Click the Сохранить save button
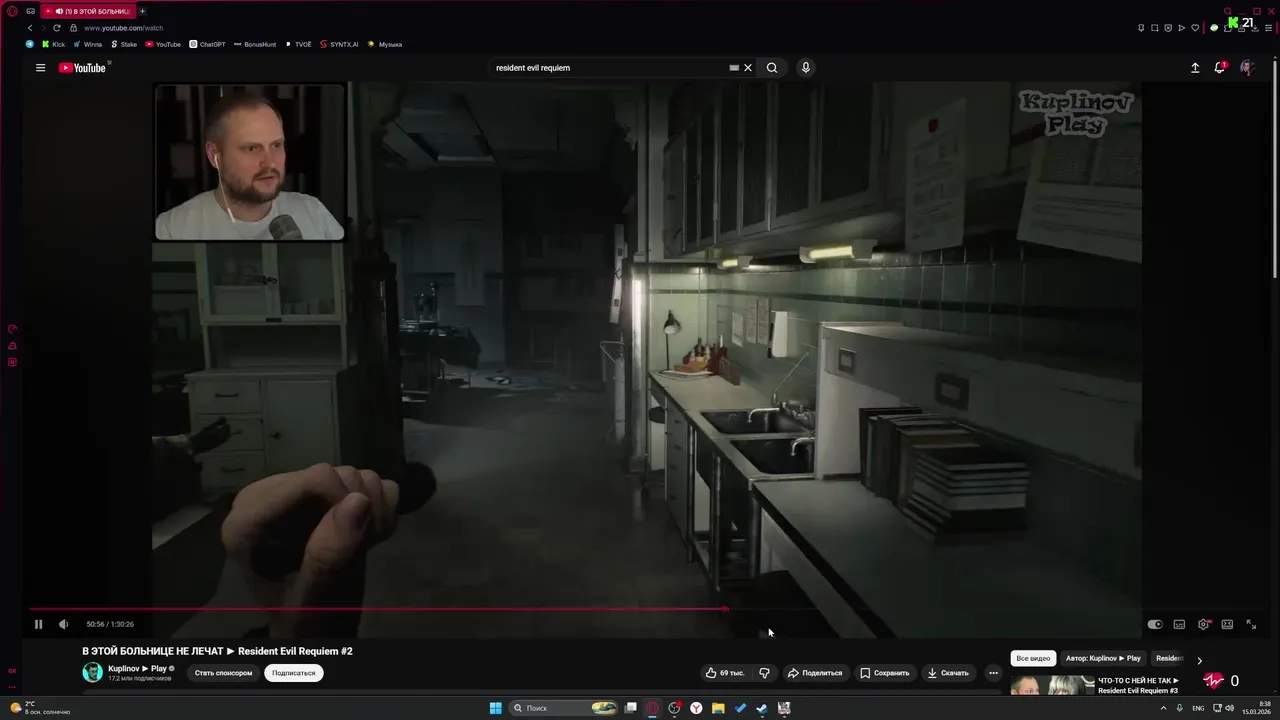 pyautogui.click(x=885, y=673)
